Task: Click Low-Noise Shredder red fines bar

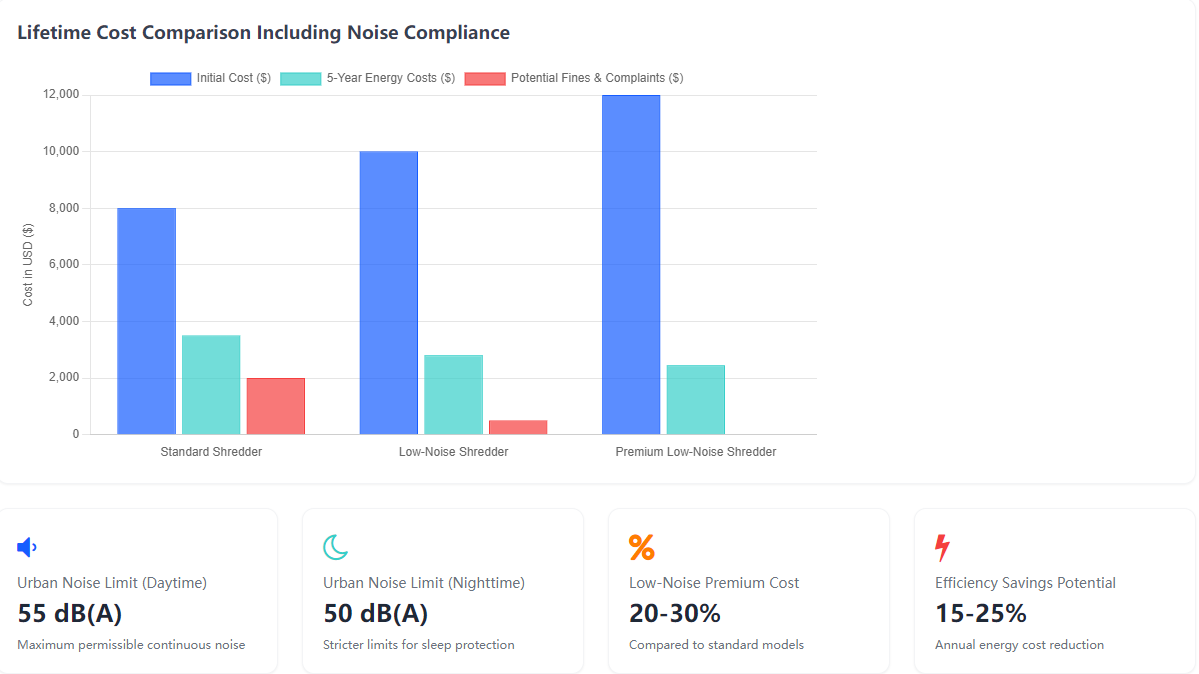Action: pos(518,427)
